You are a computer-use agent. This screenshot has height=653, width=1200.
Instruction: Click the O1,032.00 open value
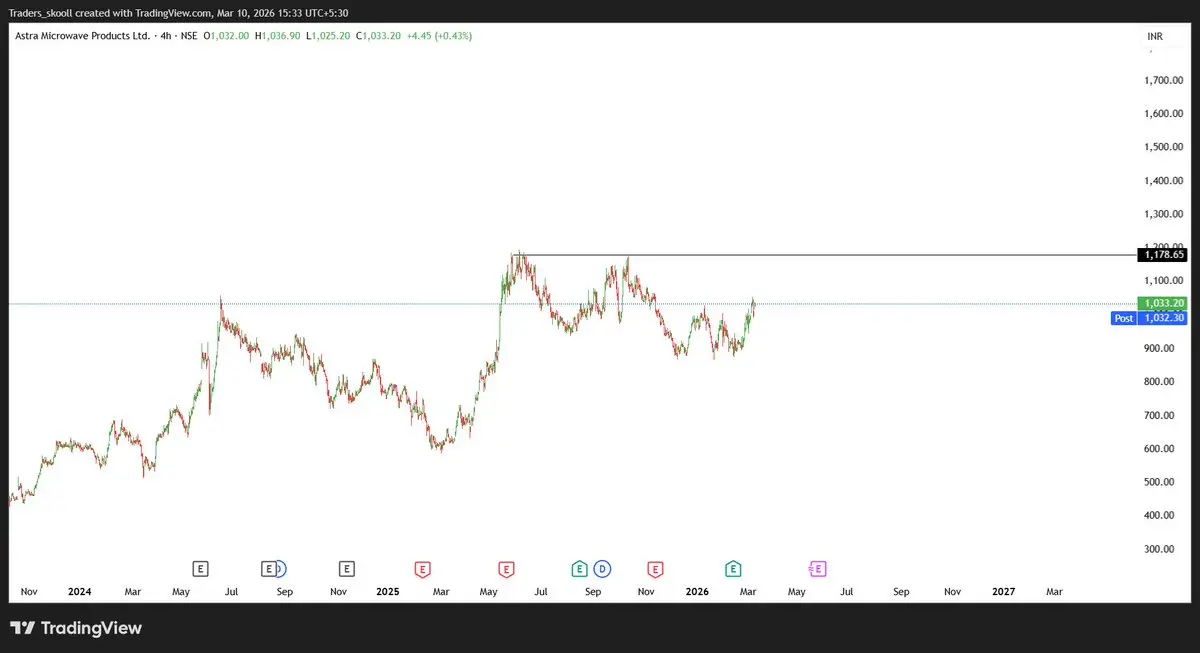pos(226,36)
